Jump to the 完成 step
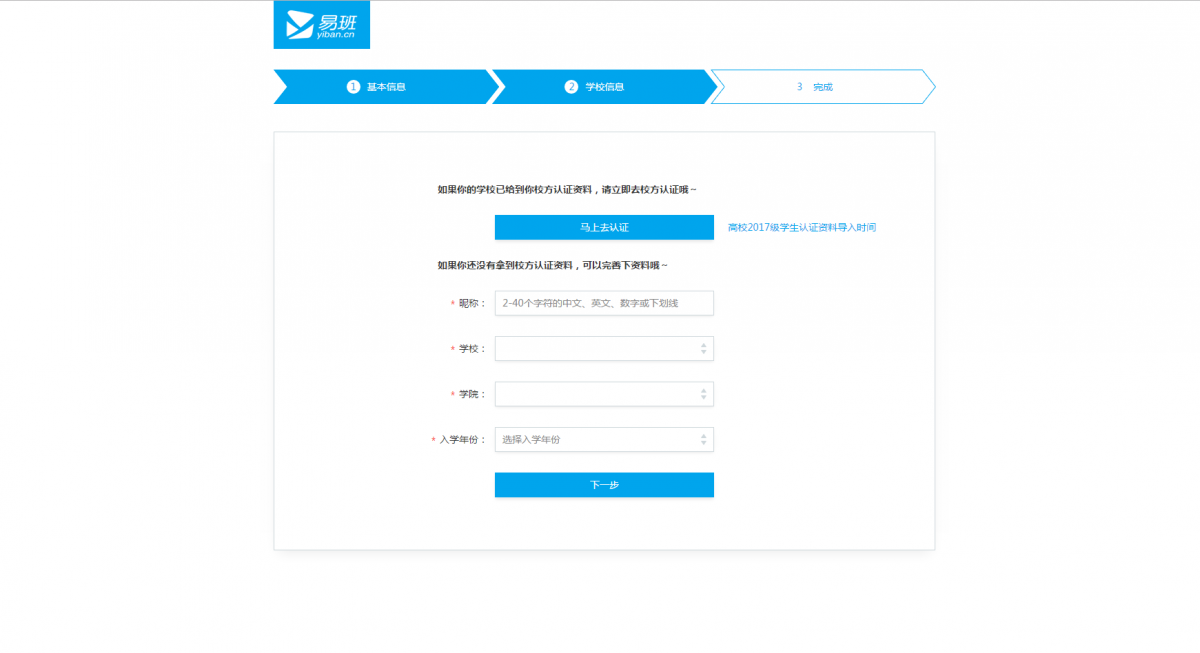Screen dimensions: 1200x653 [822, 87]
